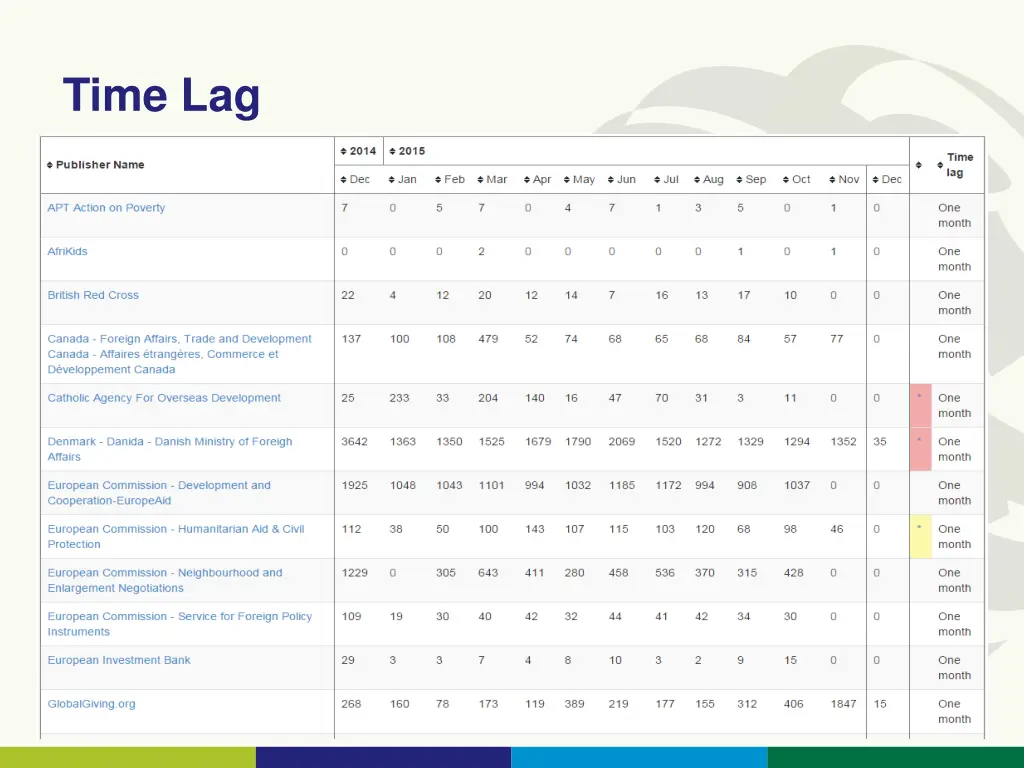Sort by 2015 Dec column
This screenshot has width=1024, height=768.
887,180
